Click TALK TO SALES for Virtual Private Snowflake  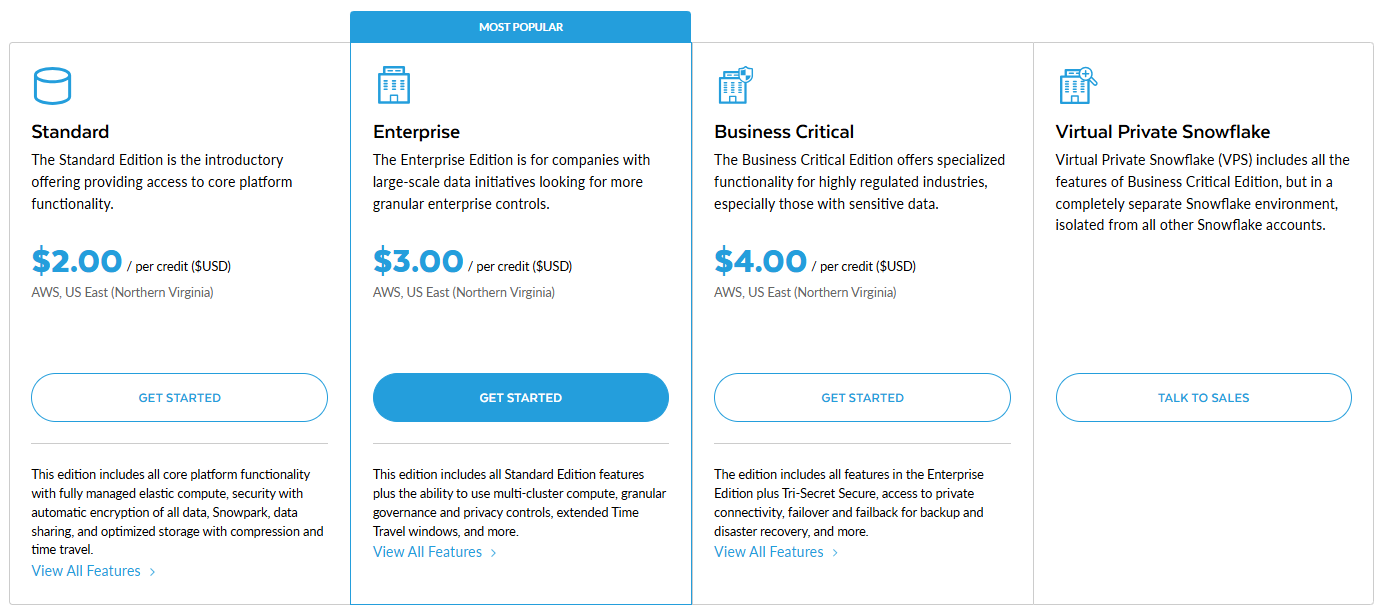pyautogui.click(x=1203, y=397)
